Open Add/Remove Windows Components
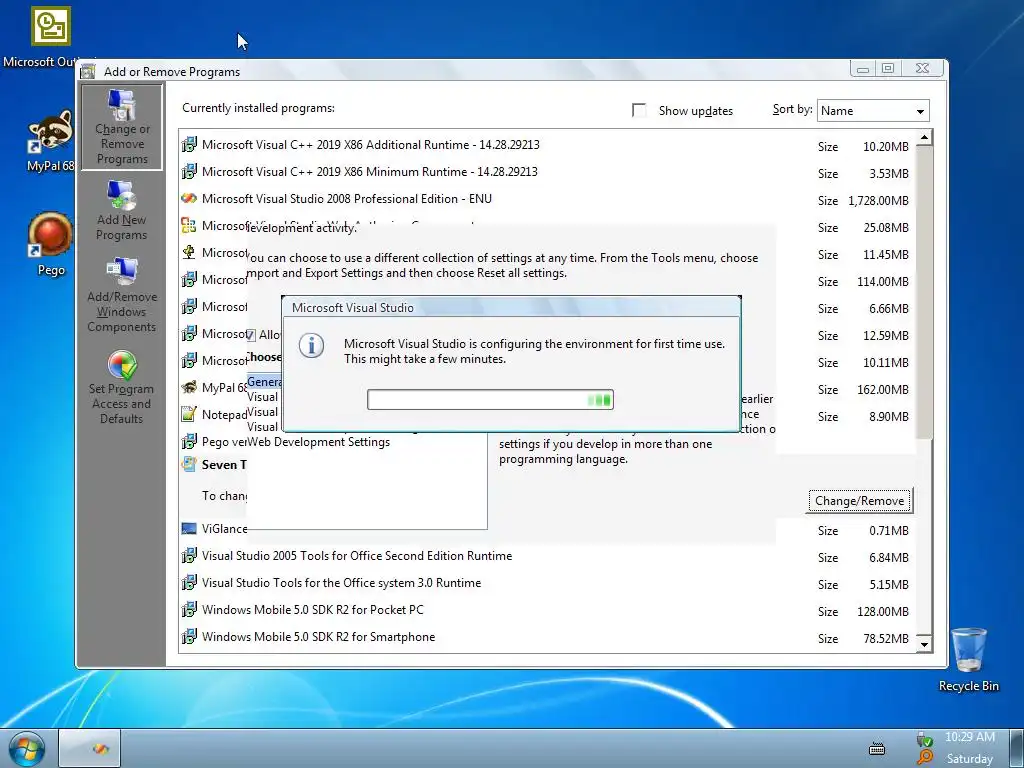This screenshot has height=768, width=1024. point(121,295)
